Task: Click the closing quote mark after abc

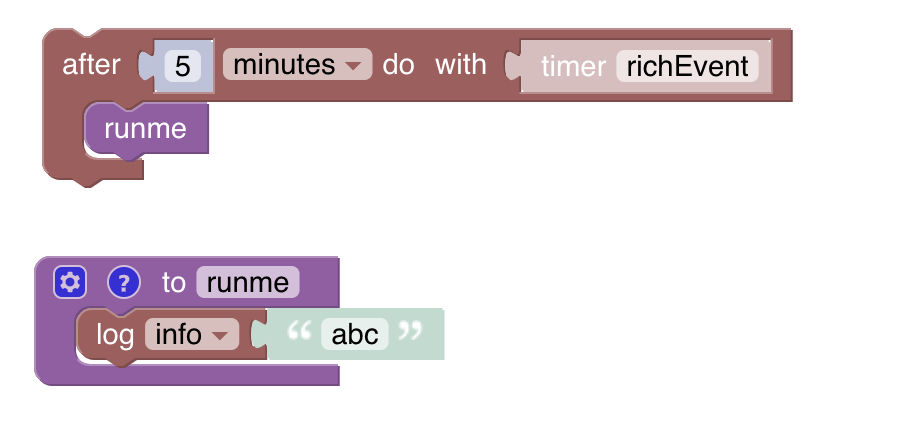Action: point(410,333)
